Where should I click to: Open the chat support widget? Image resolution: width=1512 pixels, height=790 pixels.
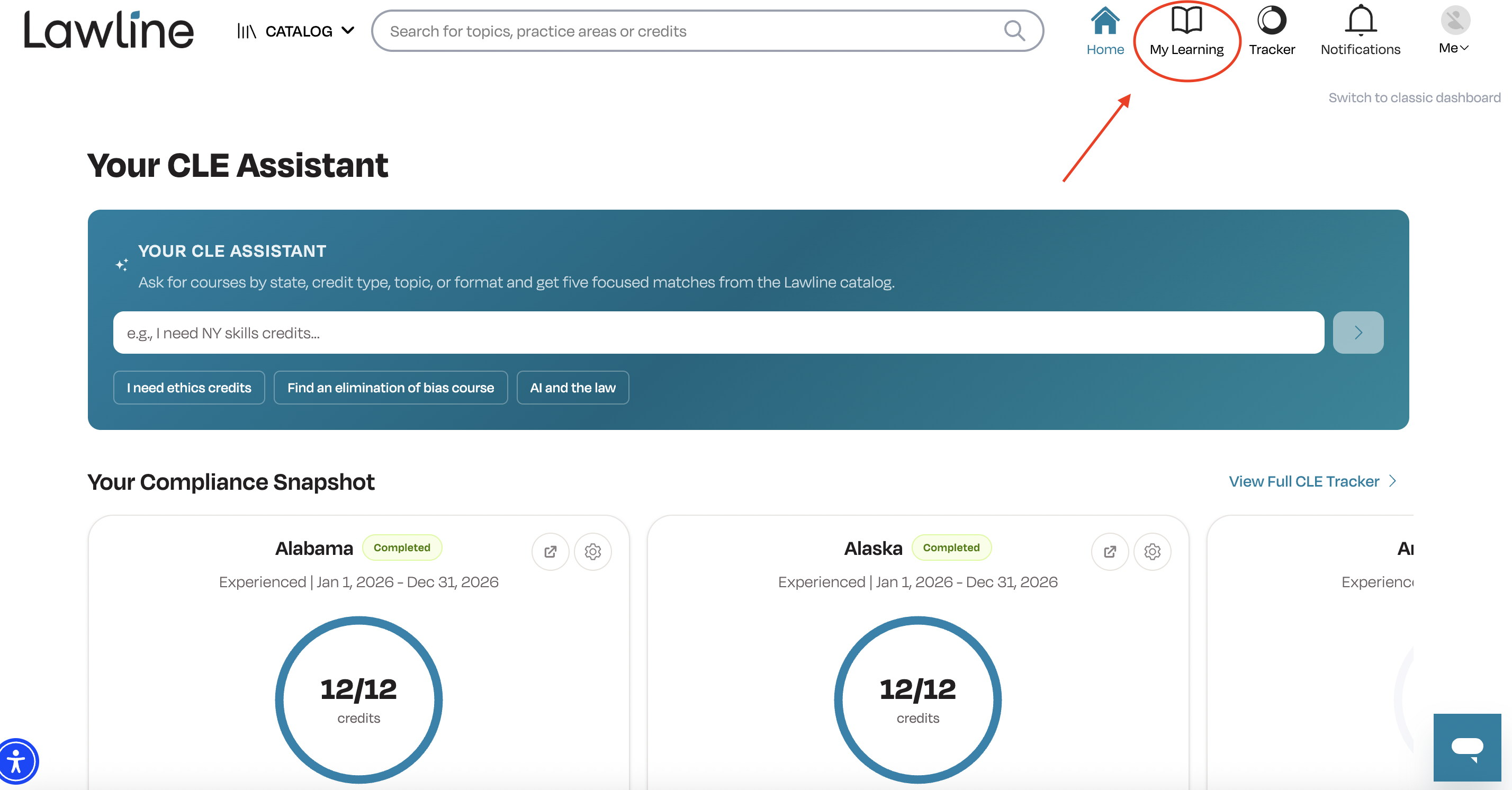coord(1467,747)
